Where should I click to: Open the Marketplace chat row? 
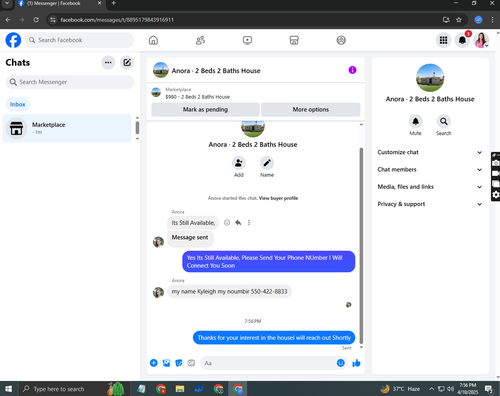(x=67, y=128)
